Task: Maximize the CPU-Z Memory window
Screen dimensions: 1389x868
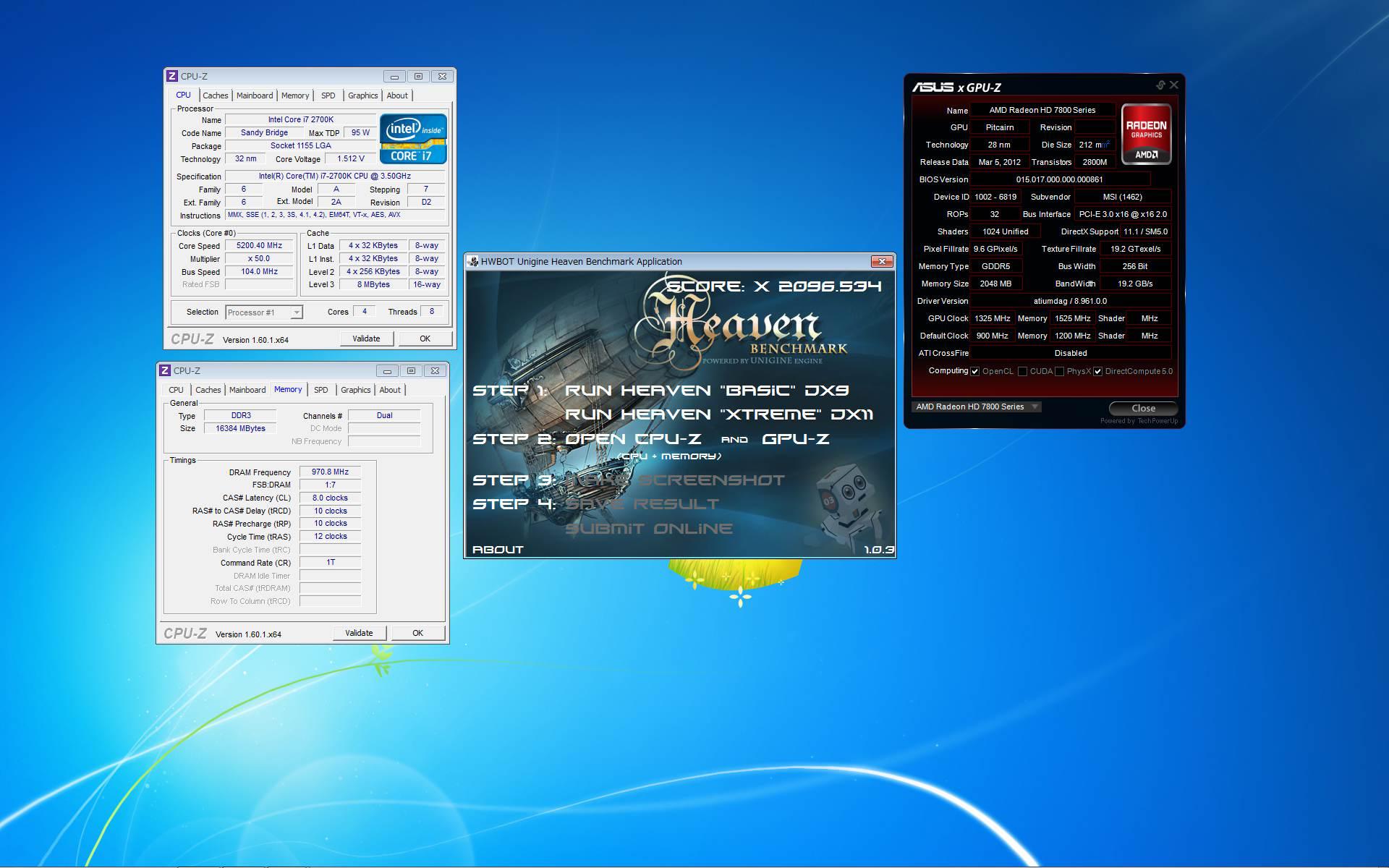Action: pos(411,370)
